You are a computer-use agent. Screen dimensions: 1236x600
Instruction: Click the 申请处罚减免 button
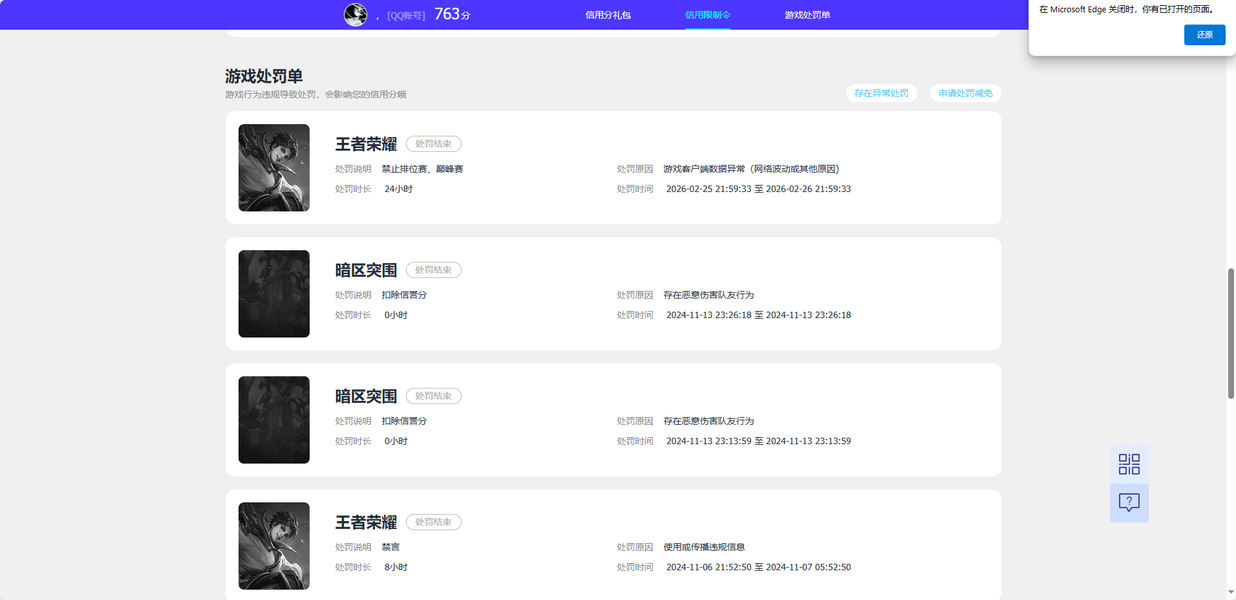point(965,93)
